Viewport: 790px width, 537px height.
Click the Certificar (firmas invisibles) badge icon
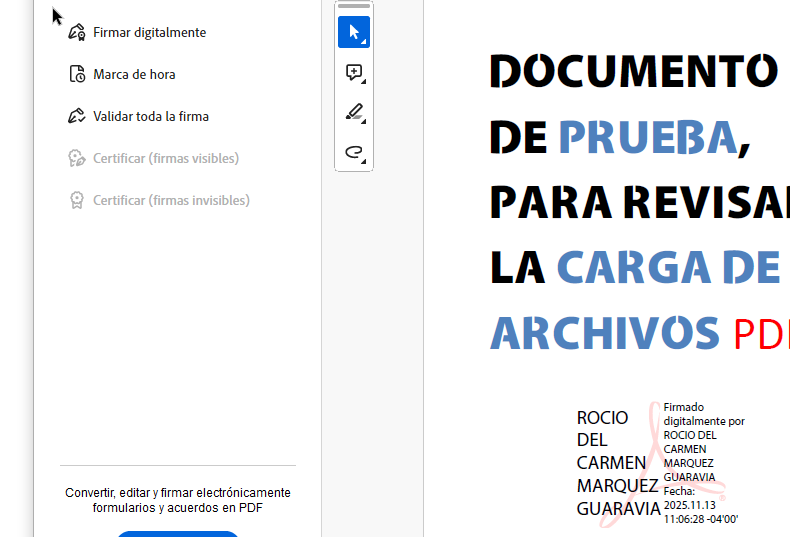pyautogui.click(x=77, y=200)
